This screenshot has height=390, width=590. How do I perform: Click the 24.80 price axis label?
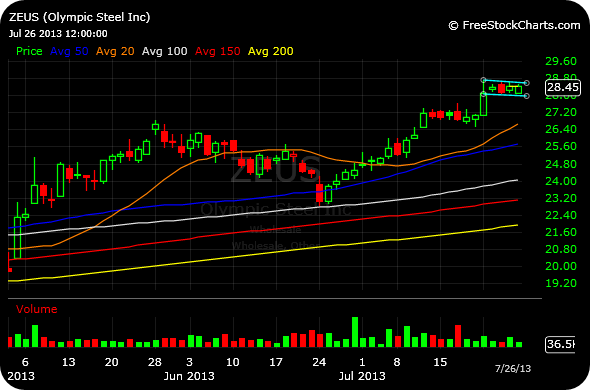(561, 164)
